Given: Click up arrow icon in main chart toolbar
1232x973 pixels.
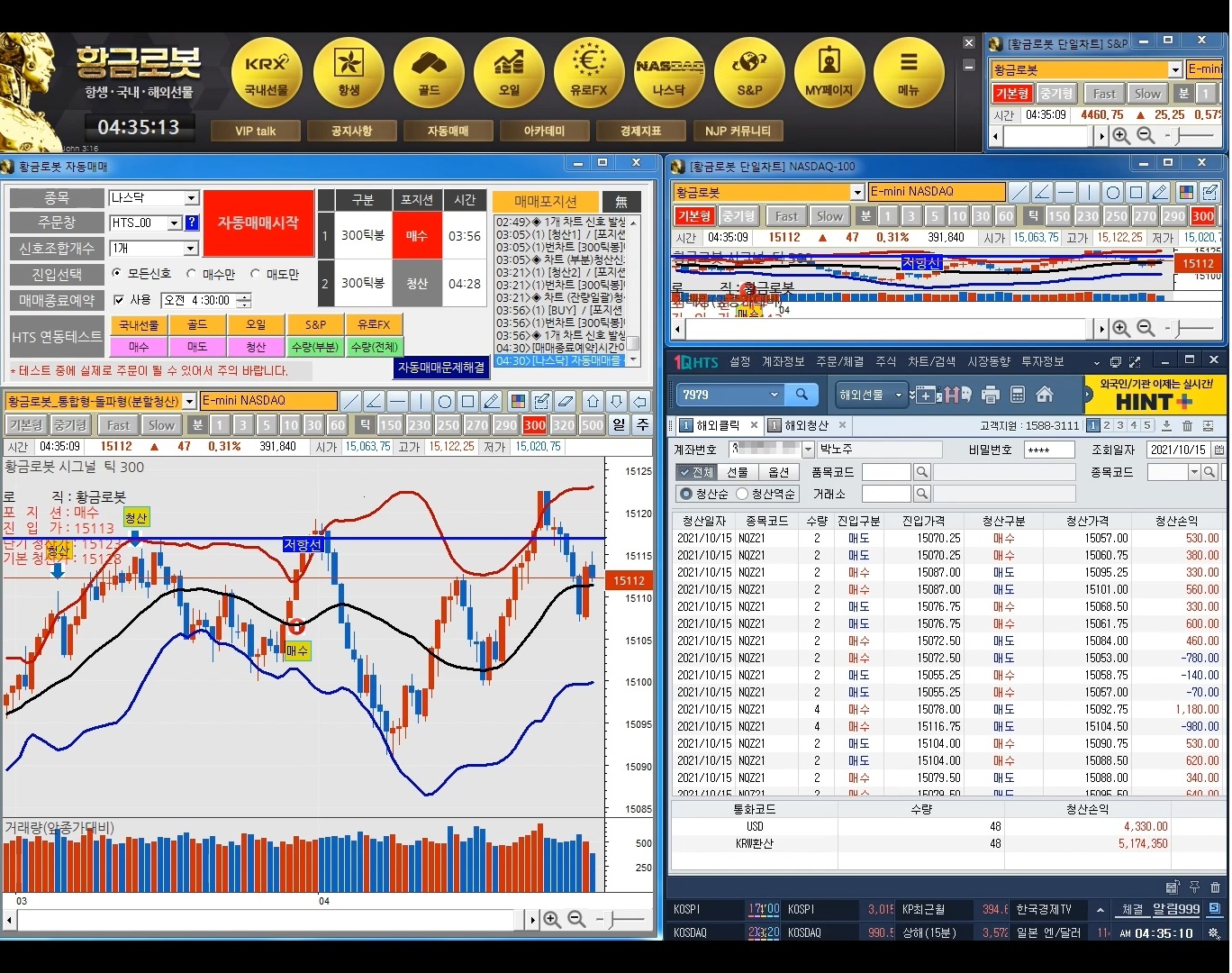Looking at the screenshot, I should click(593, 401).
